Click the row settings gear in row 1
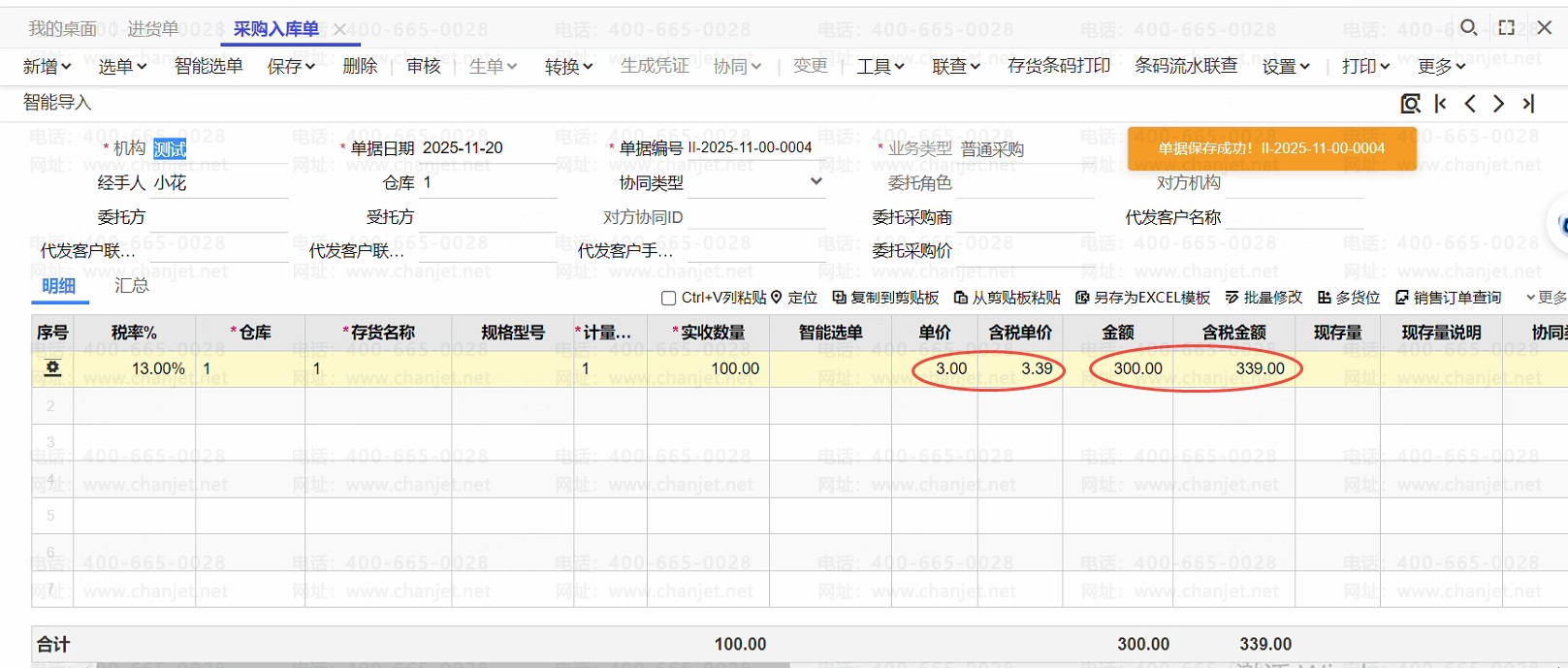 pos(52,368)
